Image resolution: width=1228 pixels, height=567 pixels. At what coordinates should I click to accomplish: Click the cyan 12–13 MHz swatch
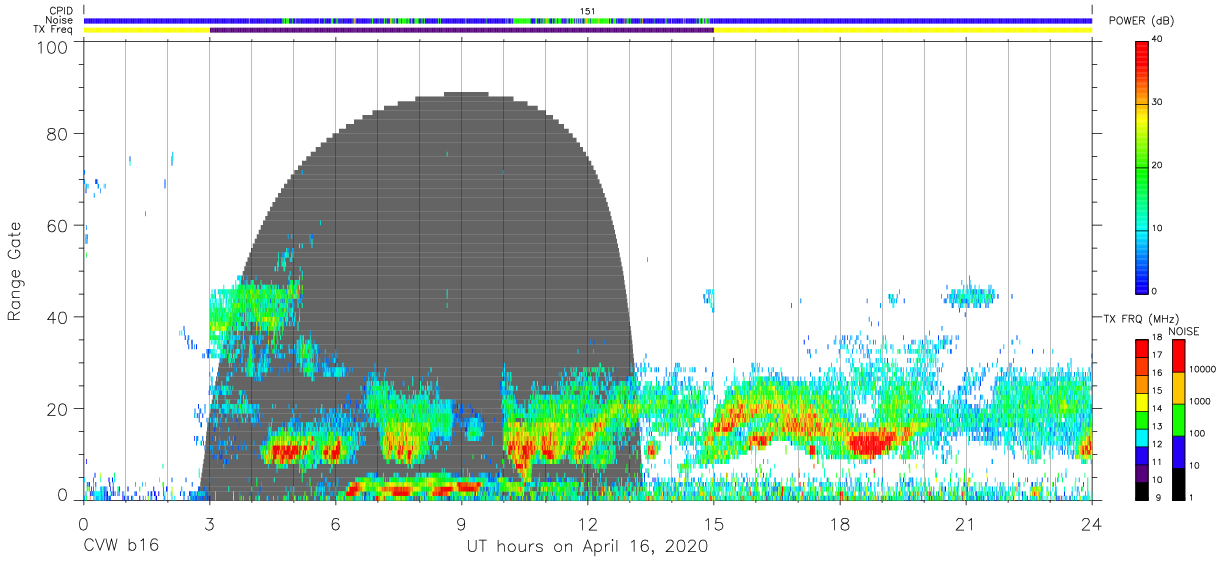coord(1142,436)
